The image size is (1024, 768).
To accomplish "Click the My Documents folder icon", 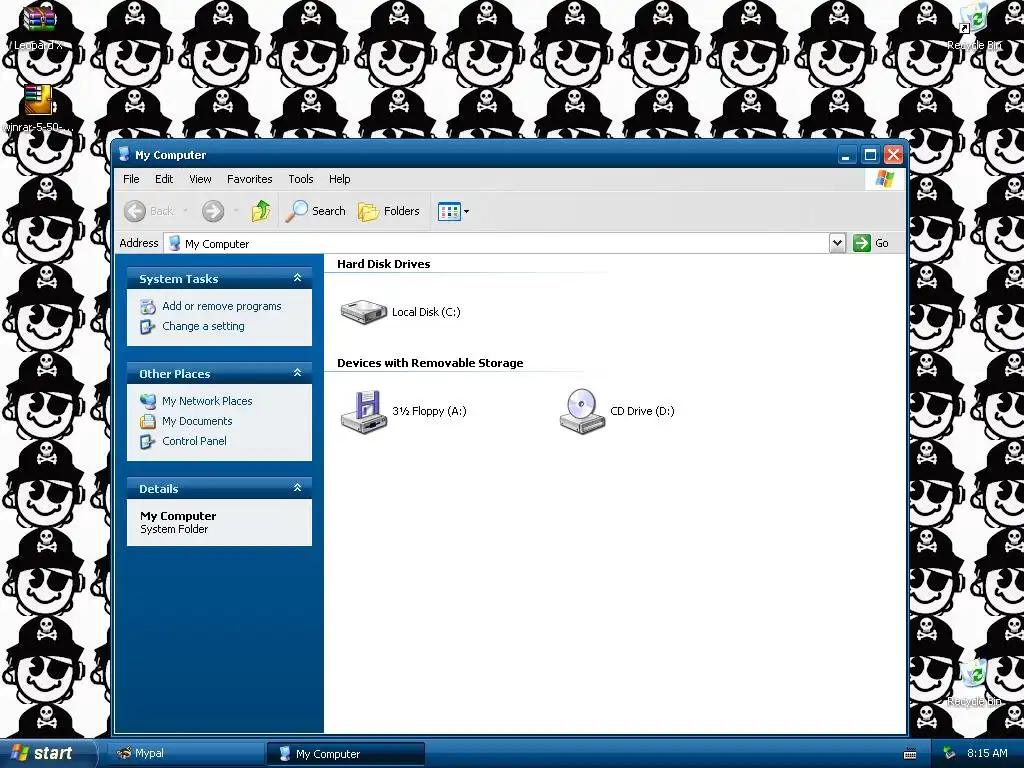I will click(x=148, y=421).
